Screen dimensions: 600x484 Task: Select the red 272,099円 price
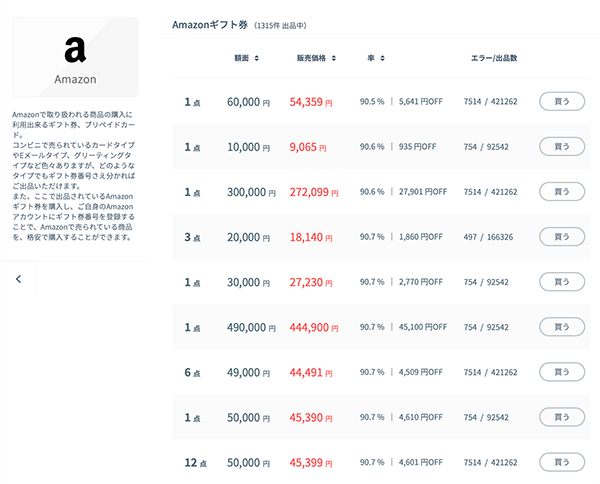(x=314, y=192)
